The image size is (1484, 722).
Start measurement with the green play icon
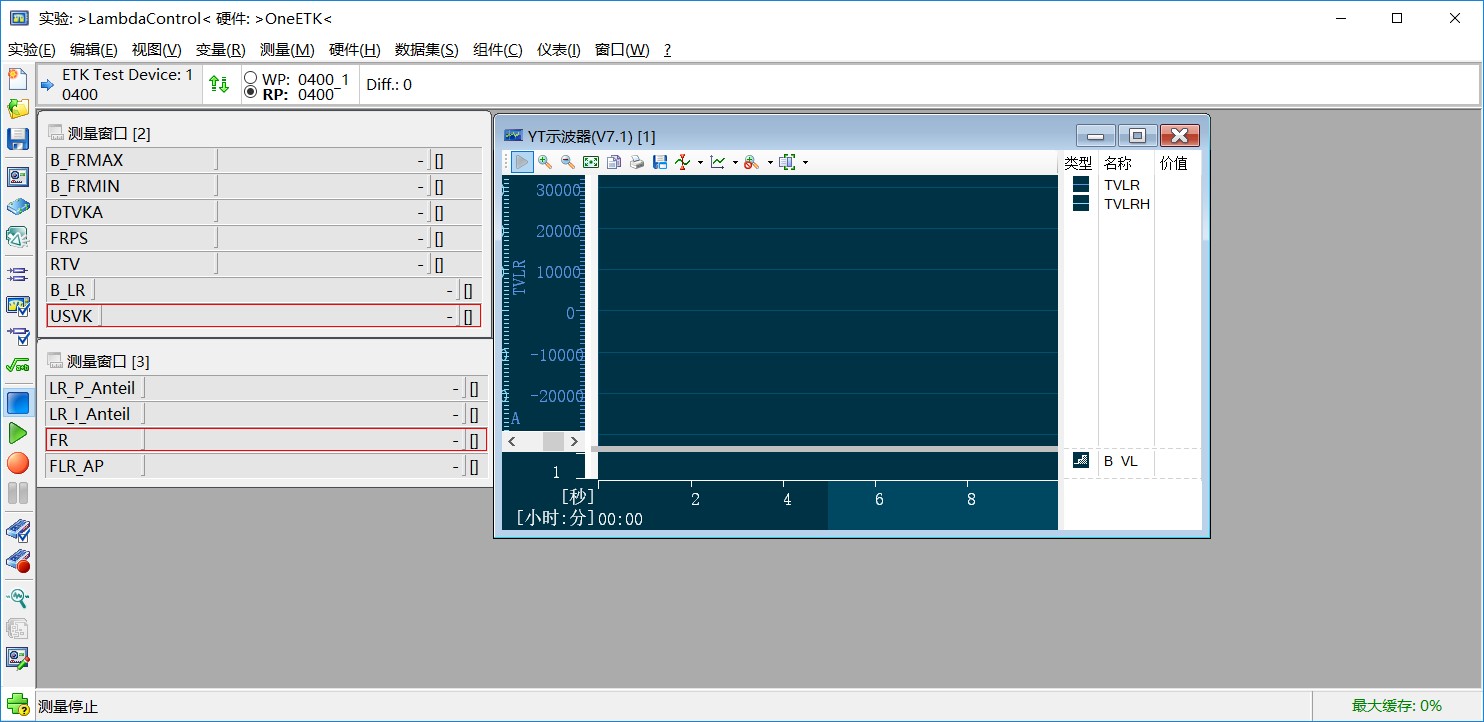[x=18, y=433]
